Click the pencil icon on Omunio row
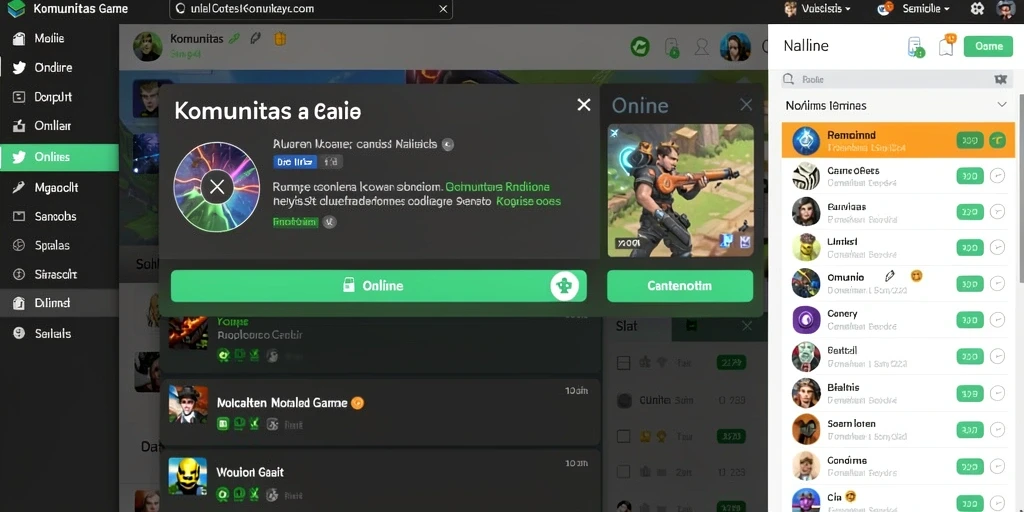Screen dimensions: 1024x512 889,276
